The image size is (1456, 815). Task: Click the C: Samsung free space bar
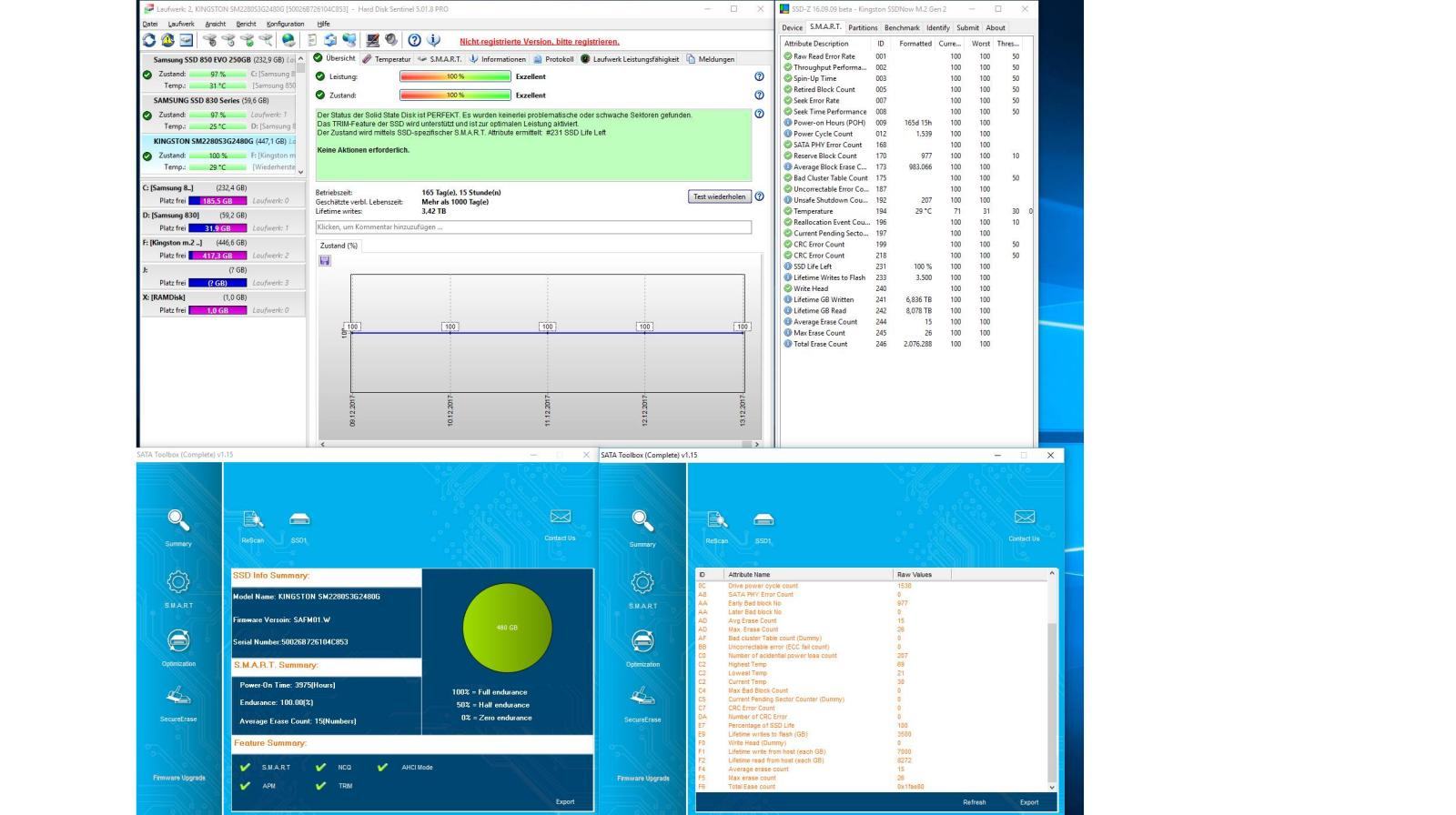[217, 201]
